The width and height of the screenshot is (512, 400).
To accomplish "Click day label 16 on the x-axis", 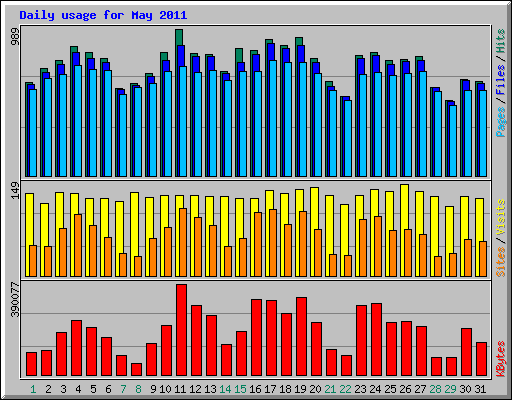I will 255,389.
